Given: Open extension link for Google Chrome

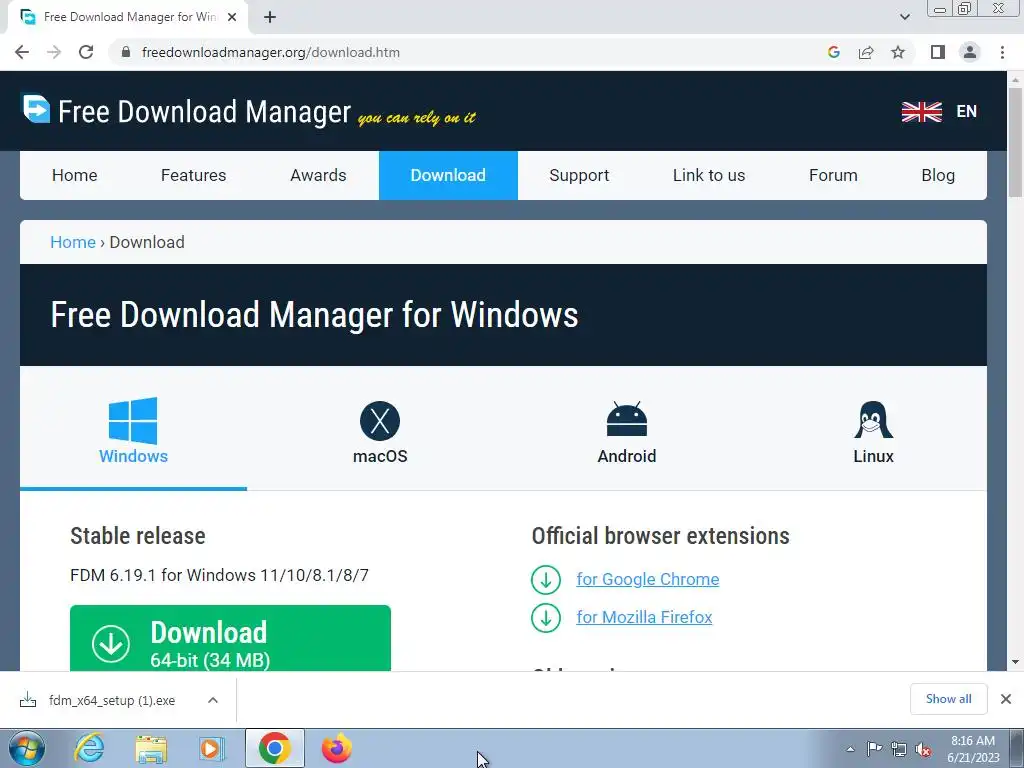Looking at the screenshot, I should point(647,579).
